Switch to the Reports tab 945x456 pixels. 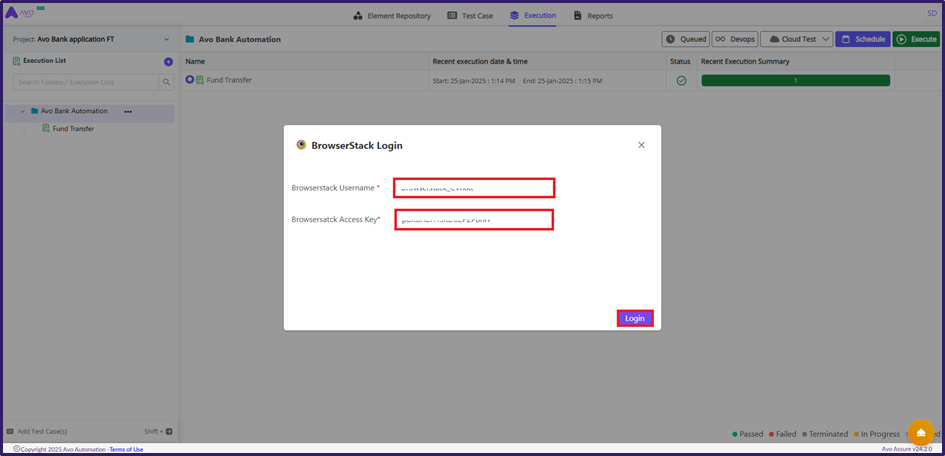point(593,16)
